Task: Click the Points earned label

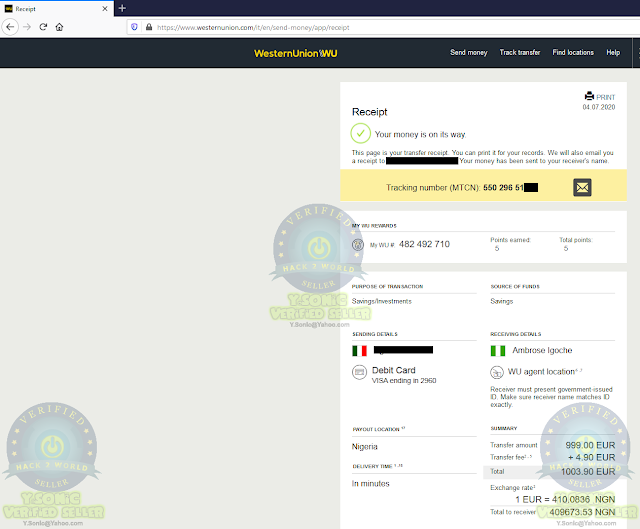Action: pyautogui.click(x=510, y=240)
